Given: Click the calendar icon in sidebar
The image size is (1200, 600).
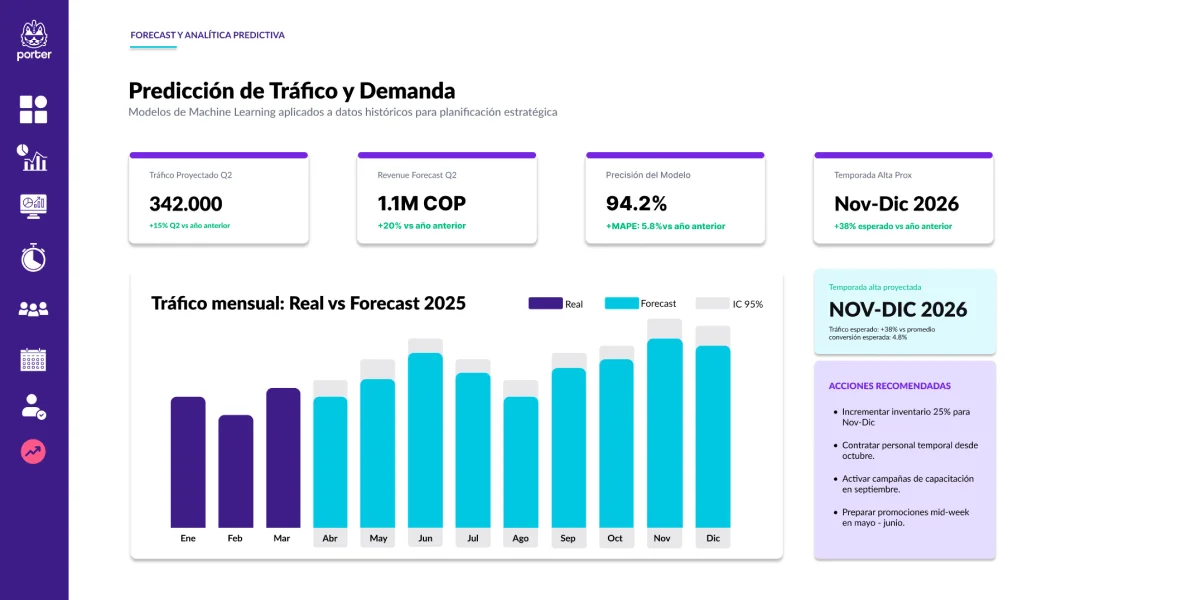Looking at the screenshot, I should [x=33, y=358].
